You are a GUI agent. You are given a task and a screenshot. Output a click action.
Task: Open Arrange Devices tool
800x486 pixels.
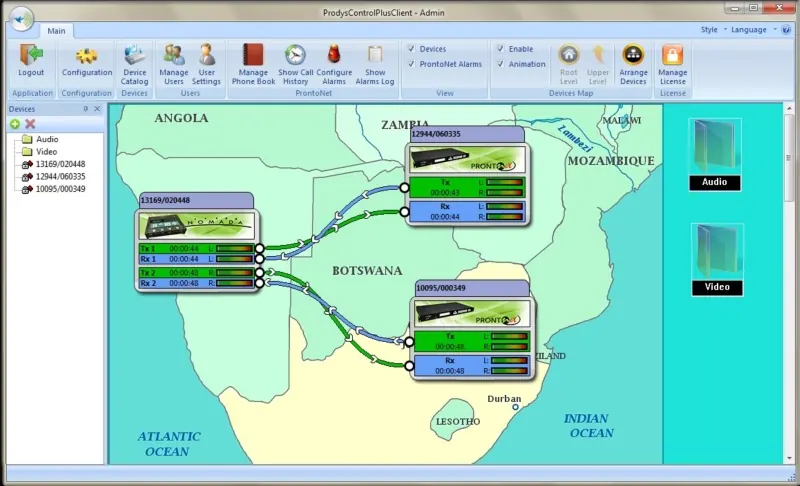pyautogui.click(x=633, y=64)
